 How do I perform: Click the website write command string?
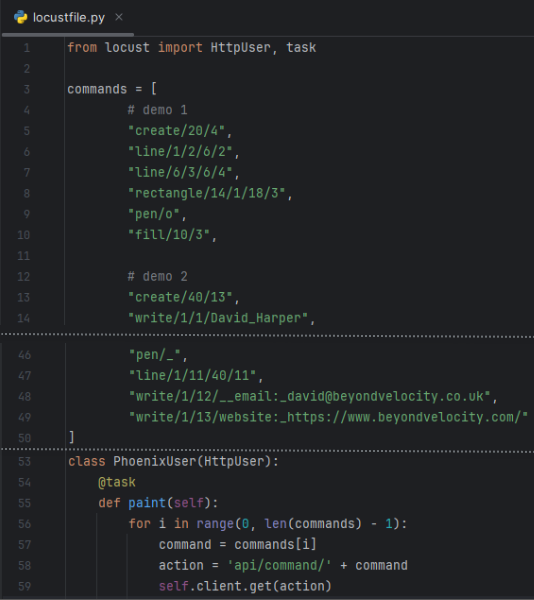[329, 417]
